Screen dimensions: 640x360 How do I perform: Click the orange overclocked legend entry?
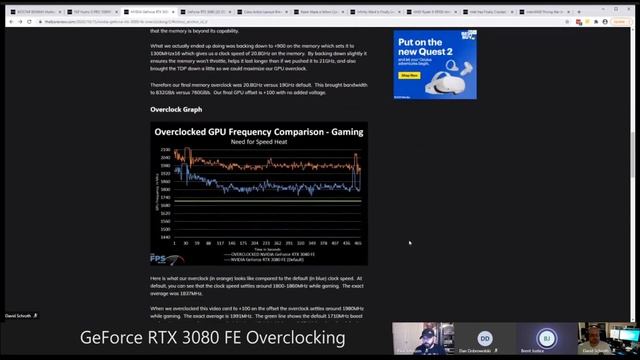pyautogui.click(x=269, y=254)
